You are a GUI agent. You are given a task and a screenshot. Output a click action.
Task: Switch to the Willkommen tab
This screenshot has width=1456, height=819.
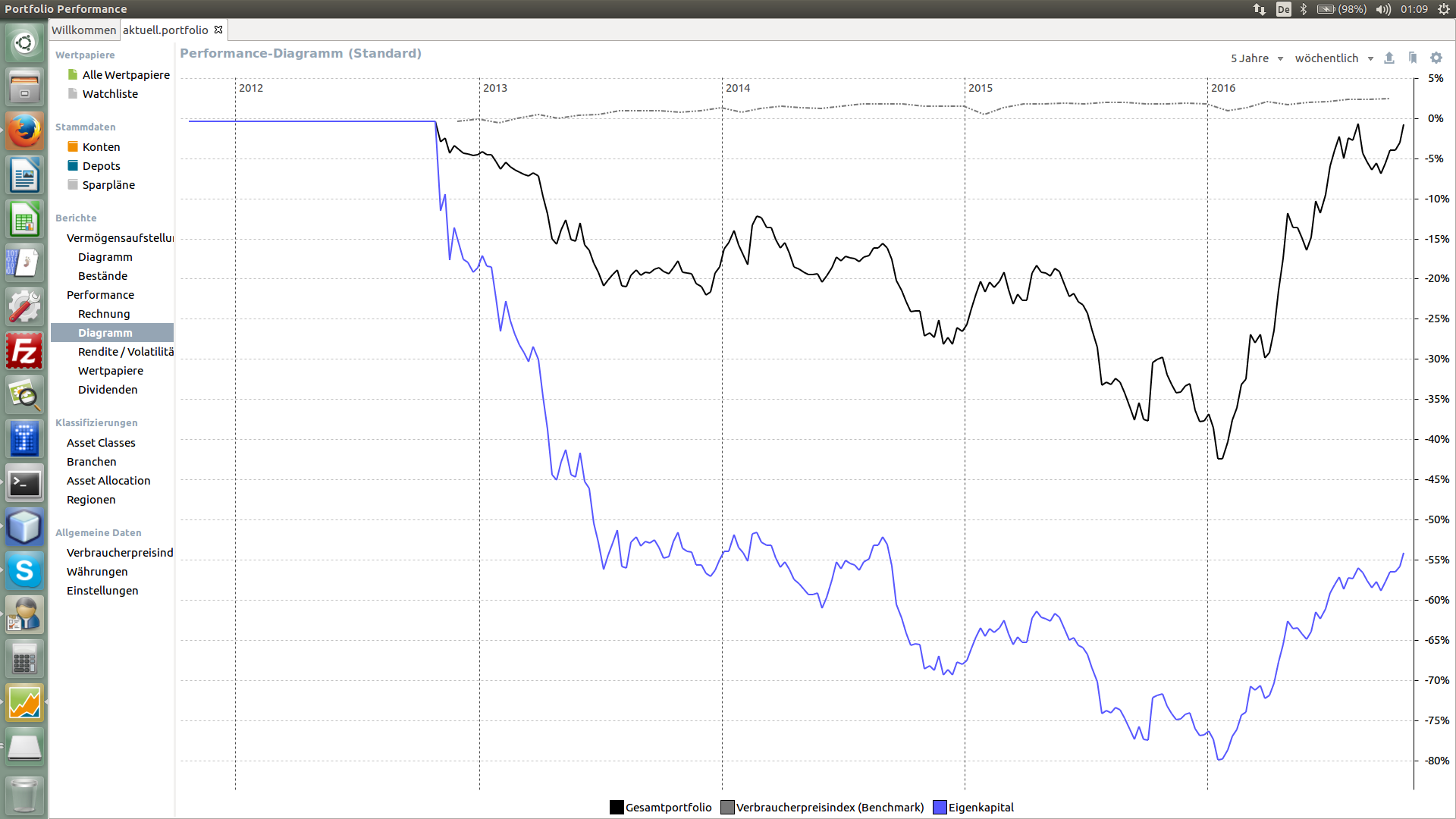[x=83, y=30]
